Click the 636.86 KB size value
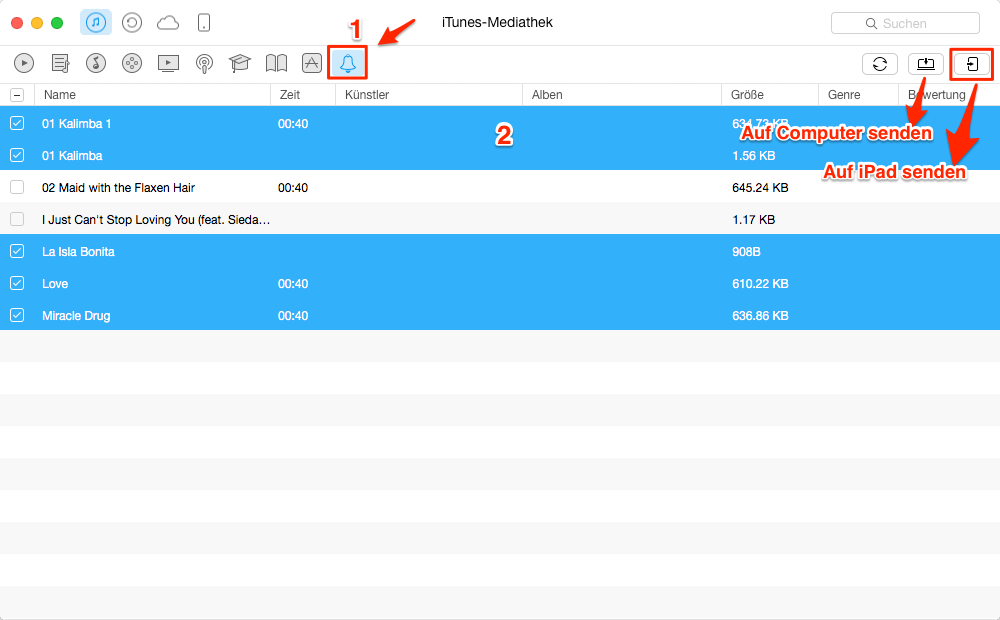1000x620 pixels. (760, 316)
